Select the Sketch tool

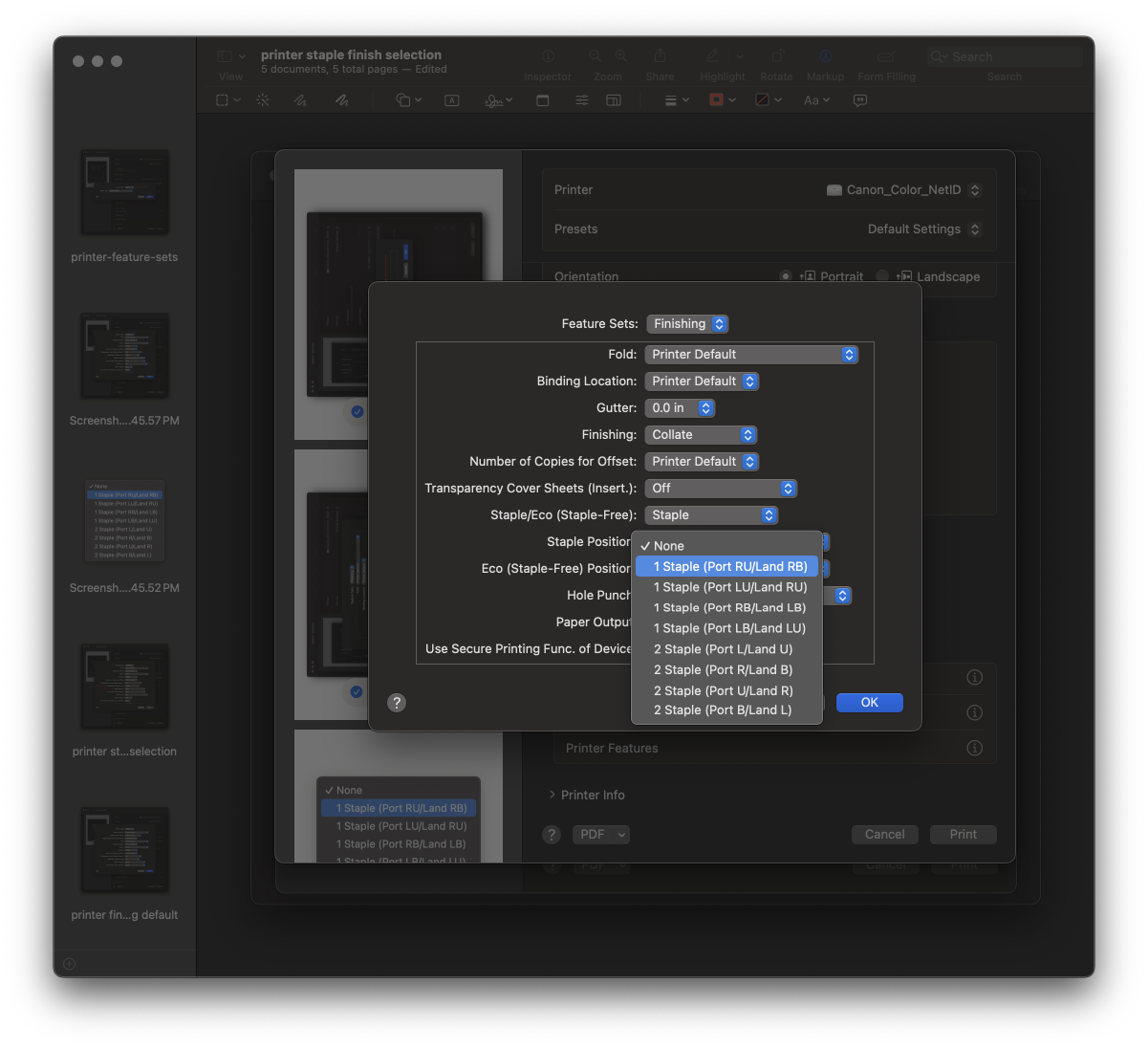(x=299, y=99)
